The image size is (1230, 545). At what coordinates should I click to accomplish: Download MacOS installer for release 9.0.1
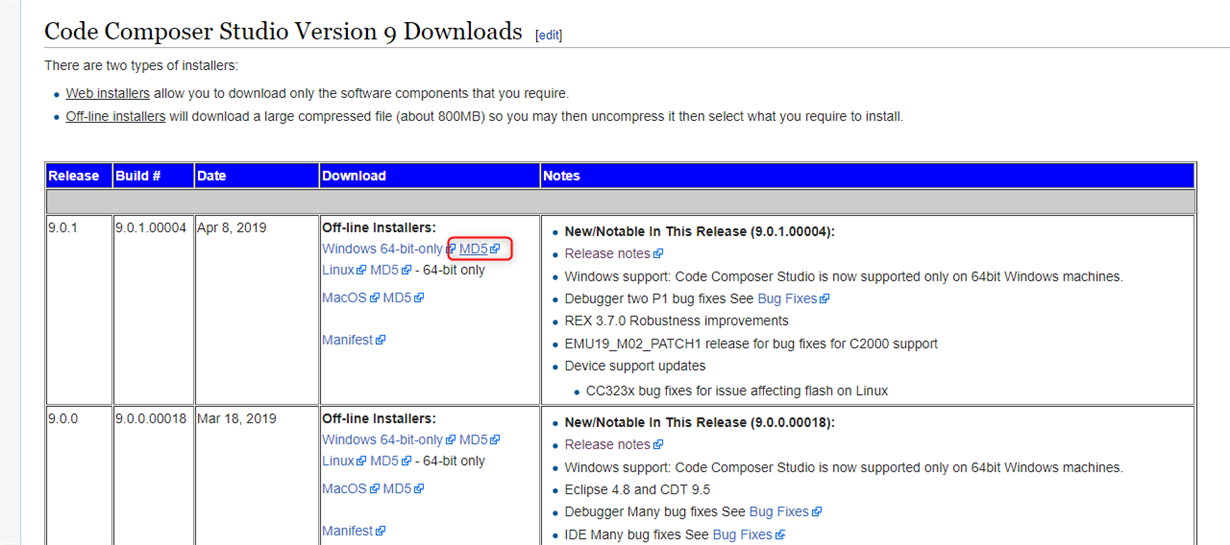pyautogui.click(x=345, y=297)
